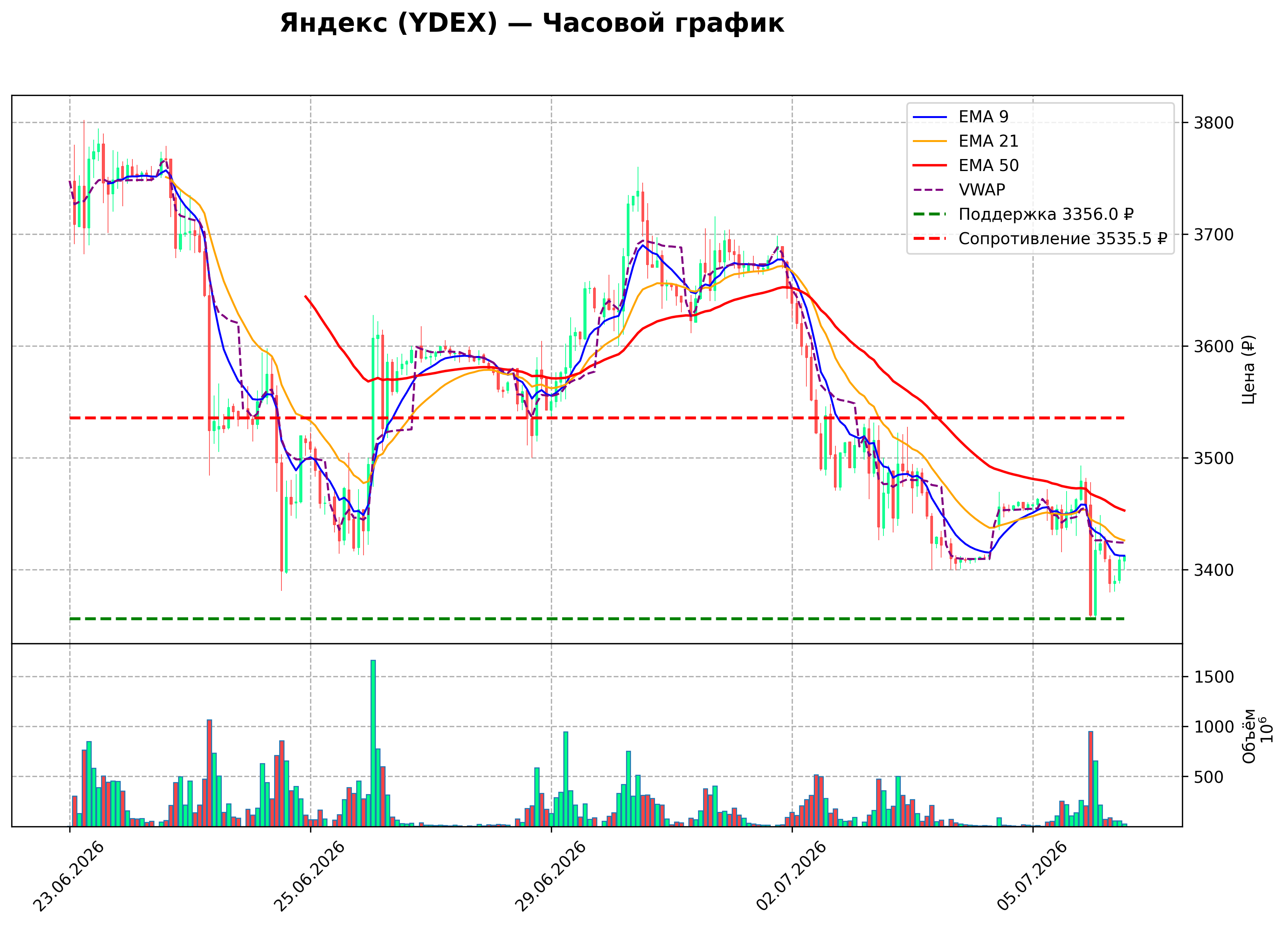The width and height of the screenshot is (1288, 926).
Task: Click the 3700 price axis label
Action: point(1214,234)
